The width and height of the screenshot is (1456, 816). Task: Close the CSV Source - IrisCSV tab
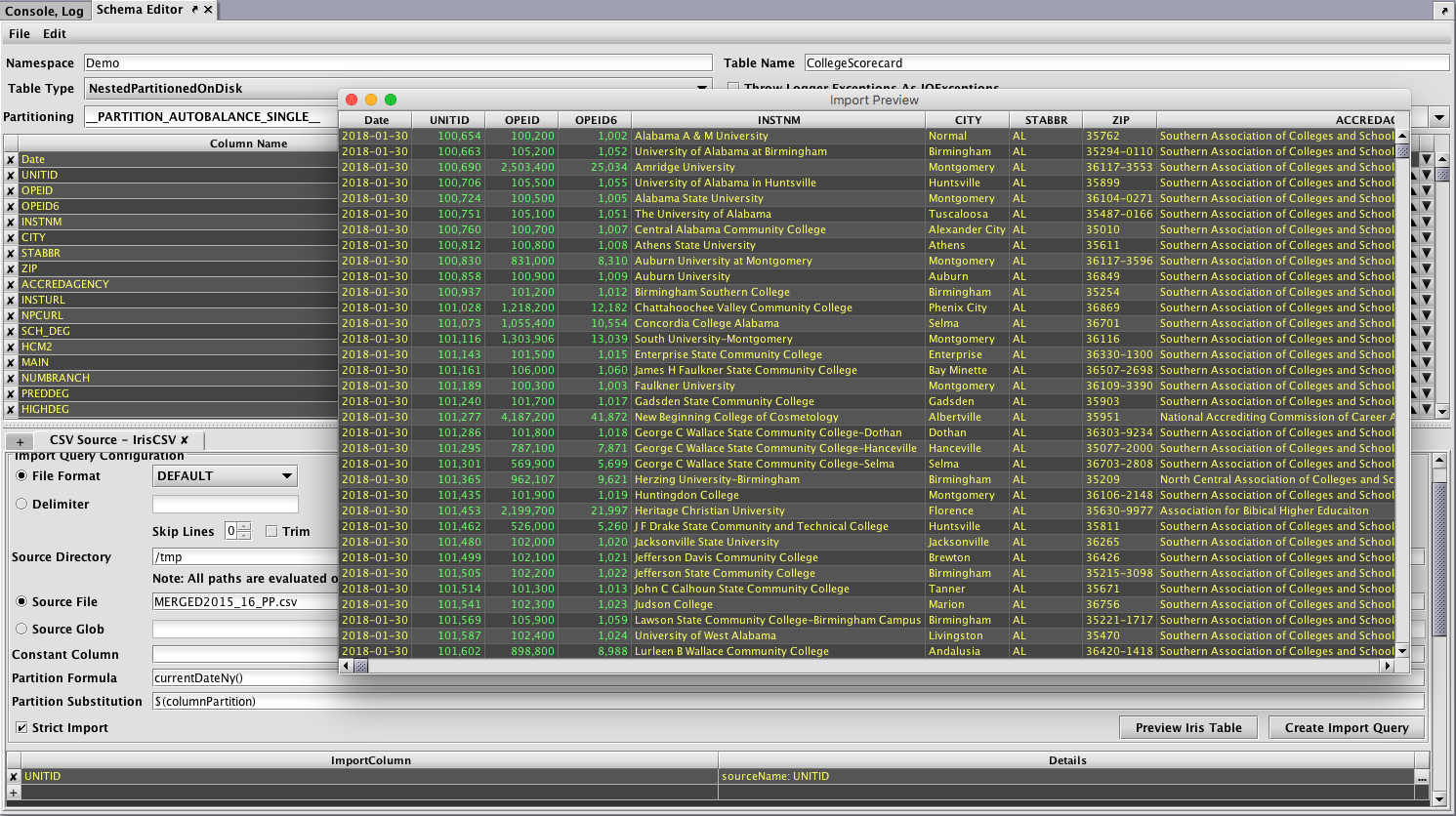(185, 440)
